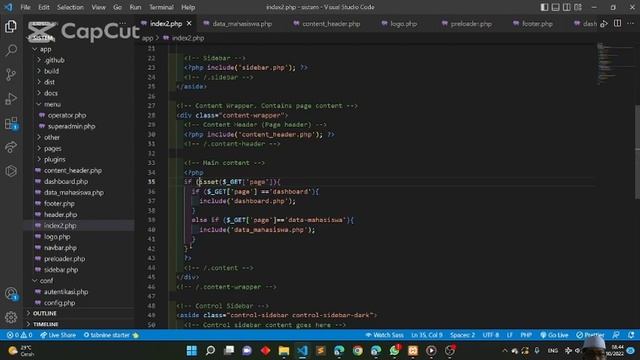This screenshot has width=640, height=360.
Task: Open the Run menu
Action: pyautogui.click(x=135, y=7)
